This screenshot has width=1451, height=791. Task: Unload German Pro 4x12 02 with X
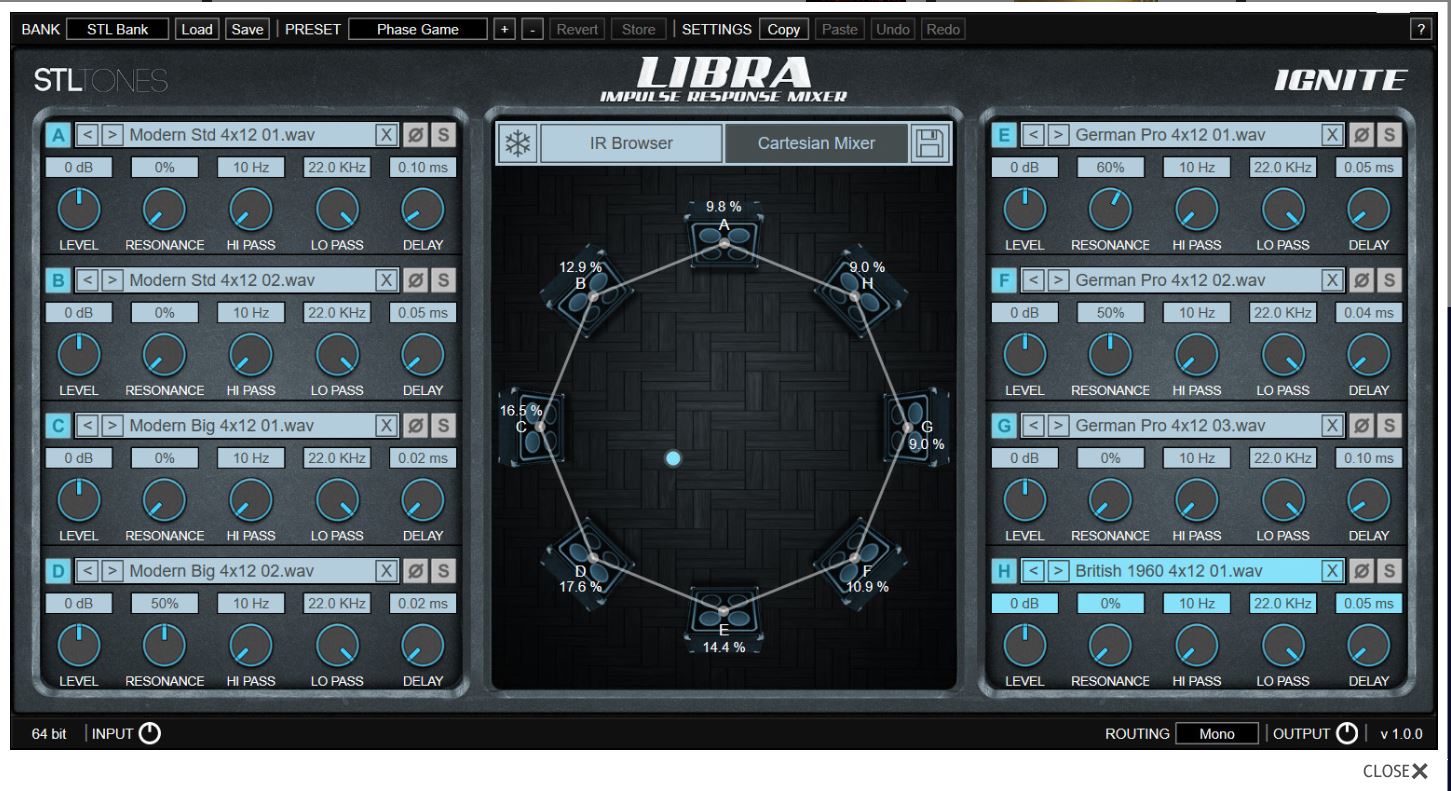1332,281
